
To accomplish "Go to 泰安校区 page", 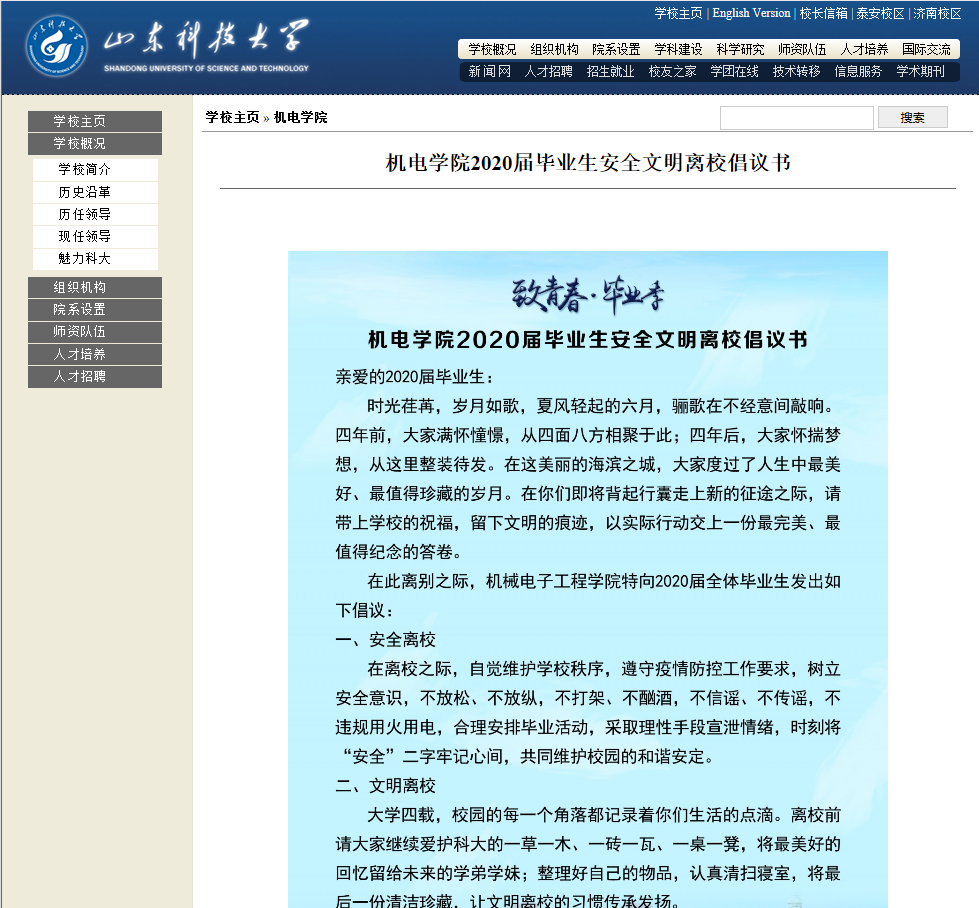I will click(x=880, y=13).
